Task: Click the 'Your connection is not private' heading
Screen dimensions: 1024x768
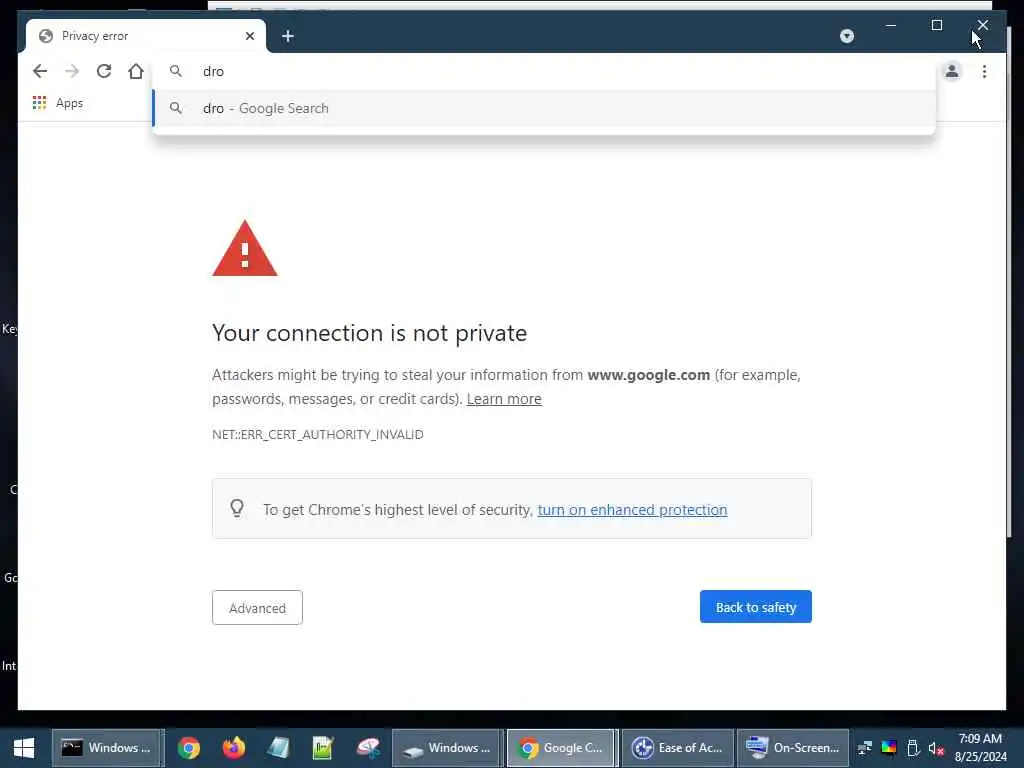Action: [x=370, y=334]
